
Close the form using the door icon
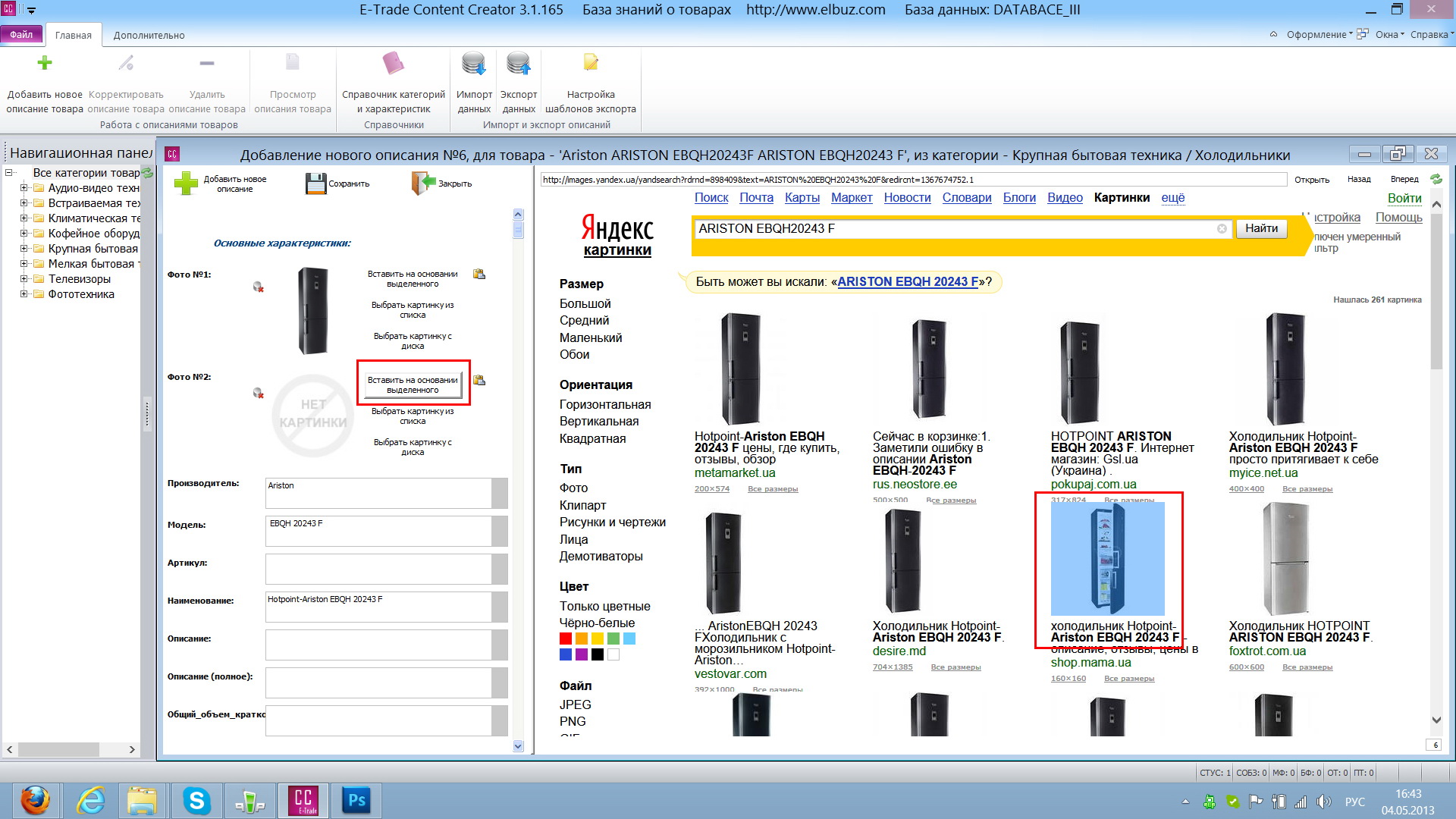click(x=424, y=183)
